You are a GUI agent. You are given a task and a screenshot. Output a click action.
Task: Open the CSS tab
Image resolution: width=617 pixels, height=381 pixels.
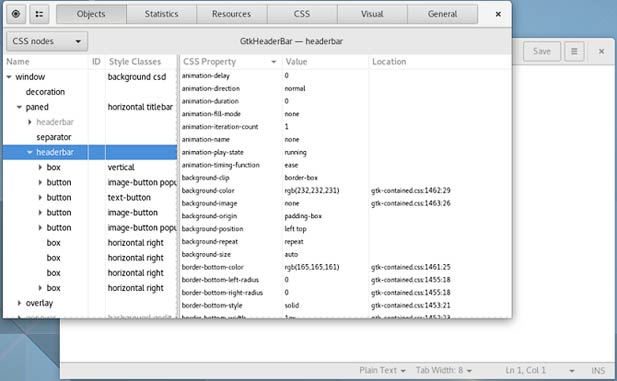pos(302,14)
